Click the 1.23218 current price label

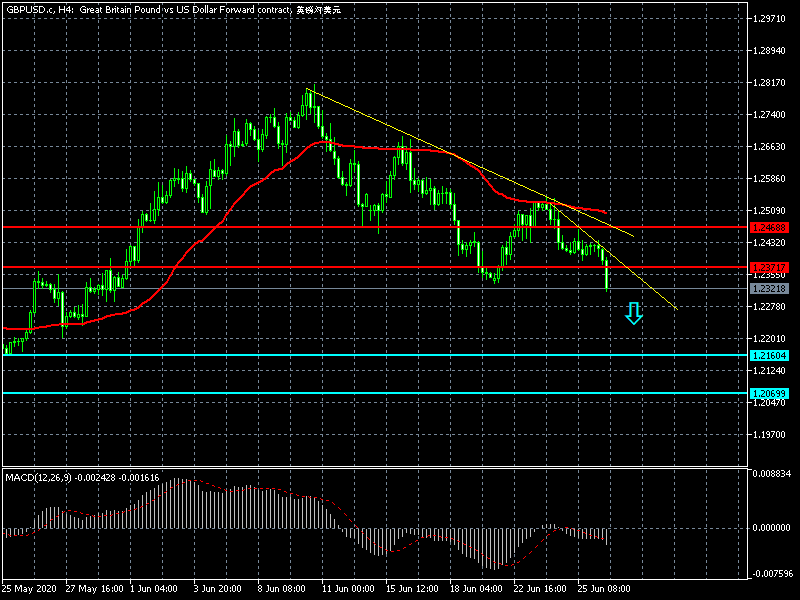point(769,289)
